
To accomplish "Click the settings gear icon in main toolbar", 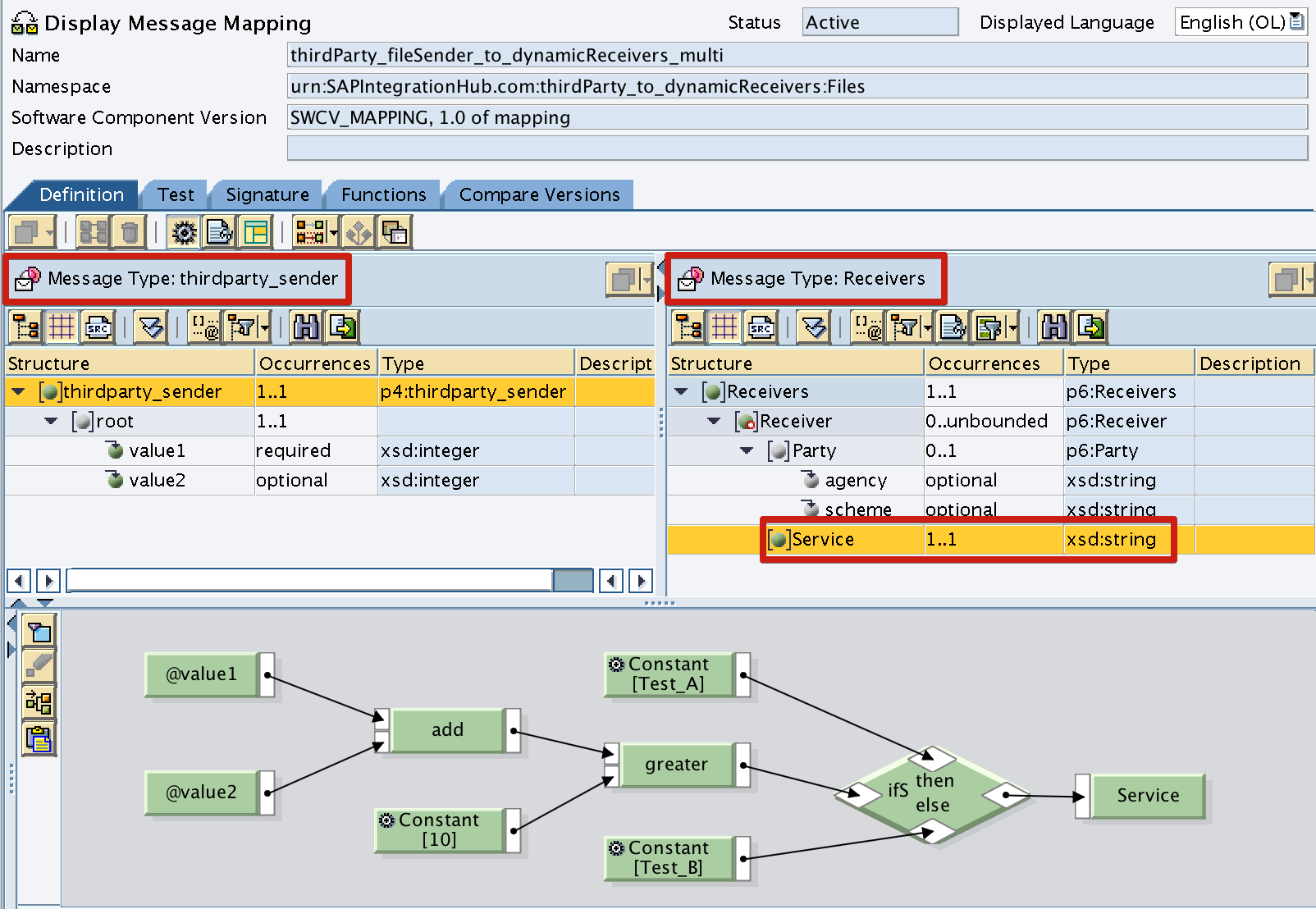I will [184, 232].
